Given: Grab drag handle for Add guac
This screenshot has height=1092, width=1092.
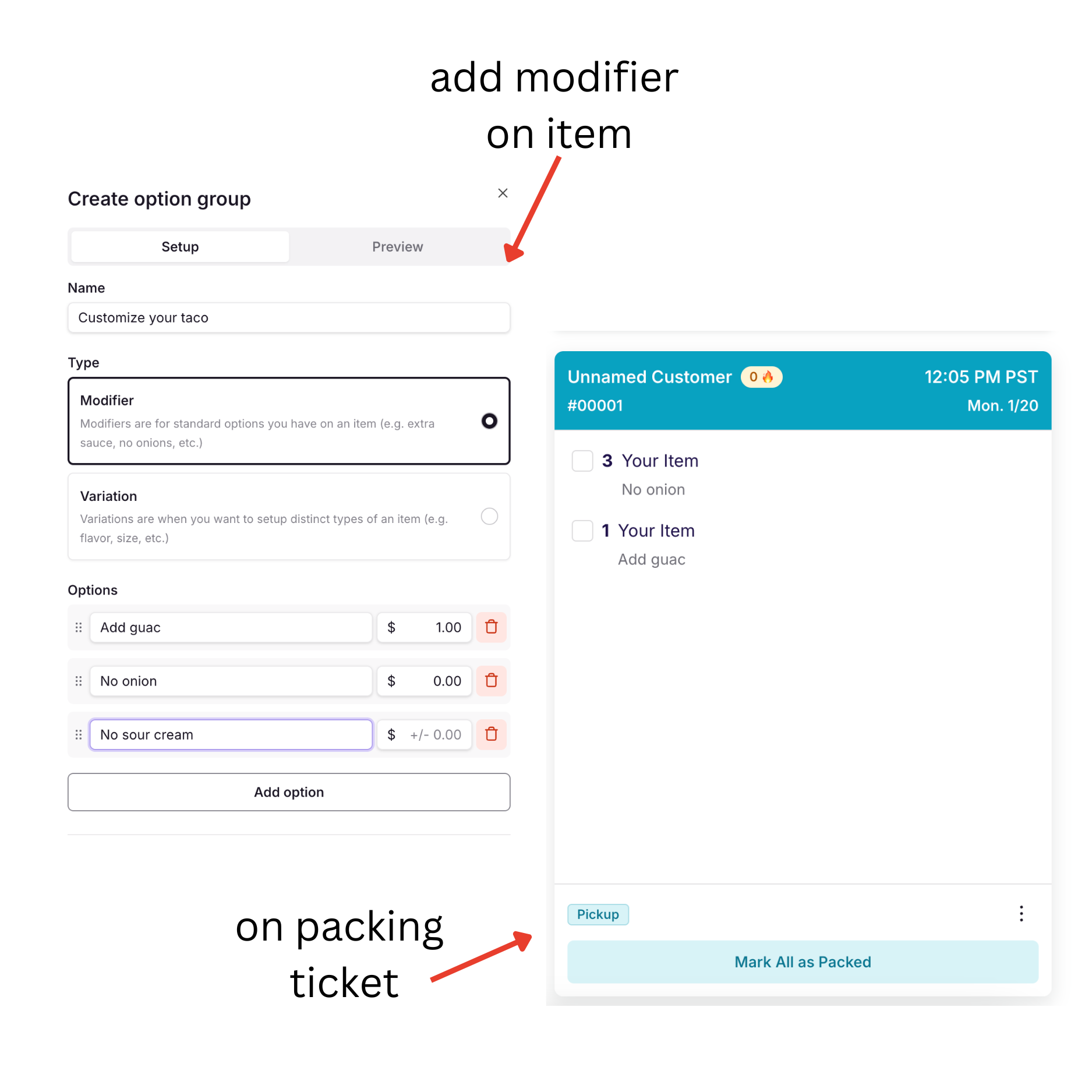Looking at the screenshot, I should tap(79, 627).
